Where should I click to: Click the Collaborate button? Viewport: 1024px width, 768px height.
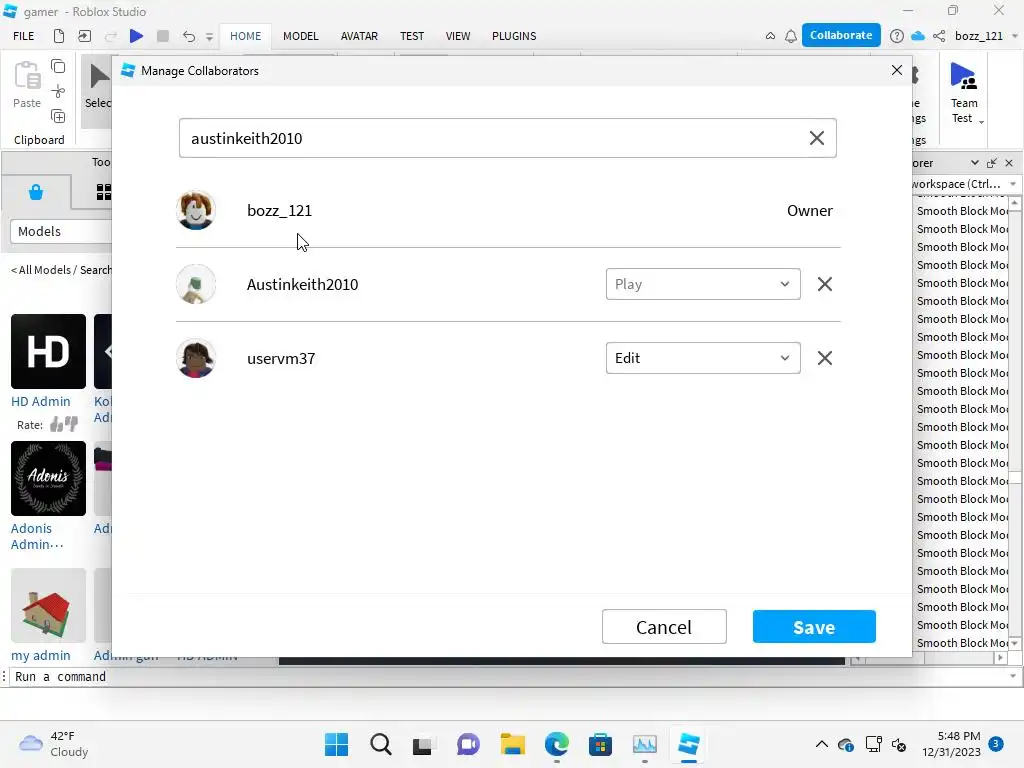click(x=840, y=35)
